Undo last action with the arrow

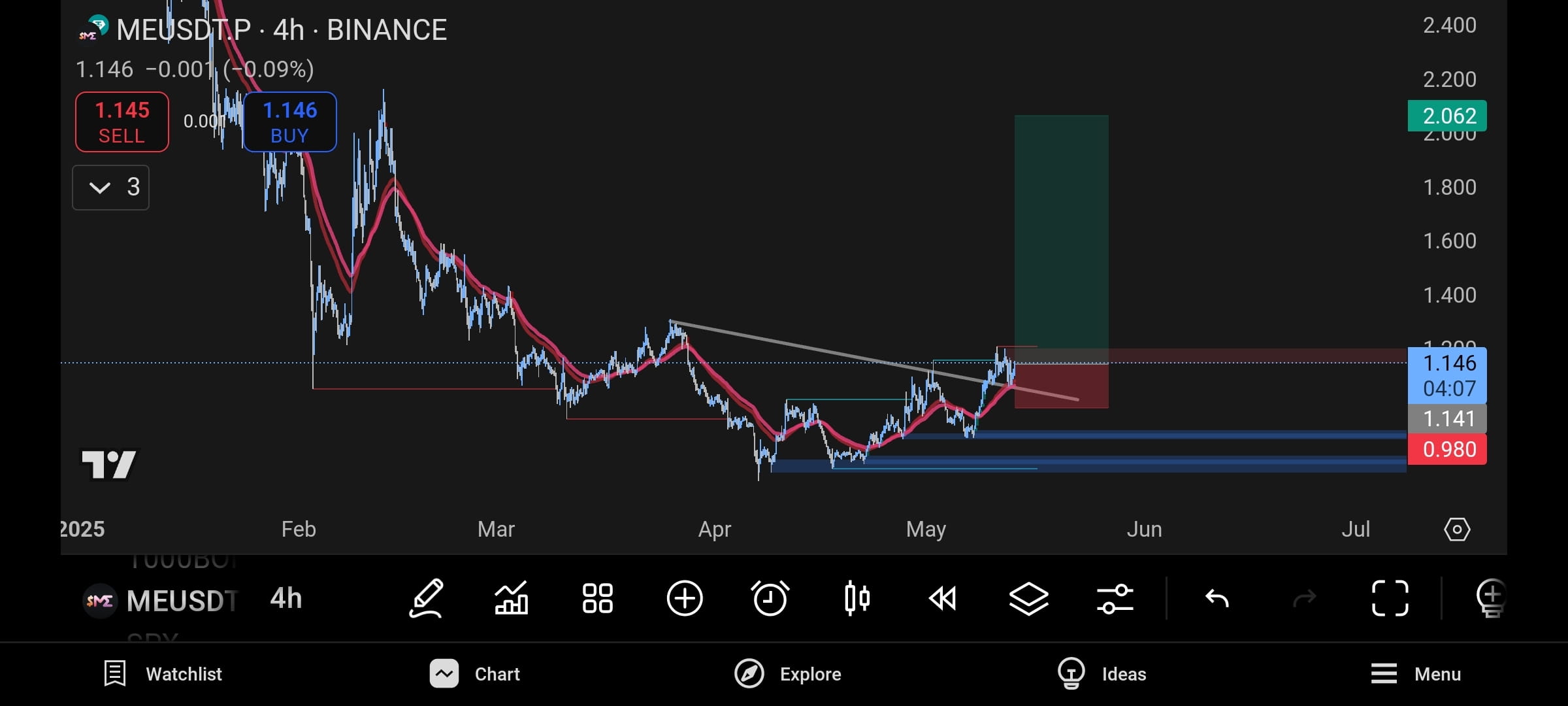tap(1217, 598)
